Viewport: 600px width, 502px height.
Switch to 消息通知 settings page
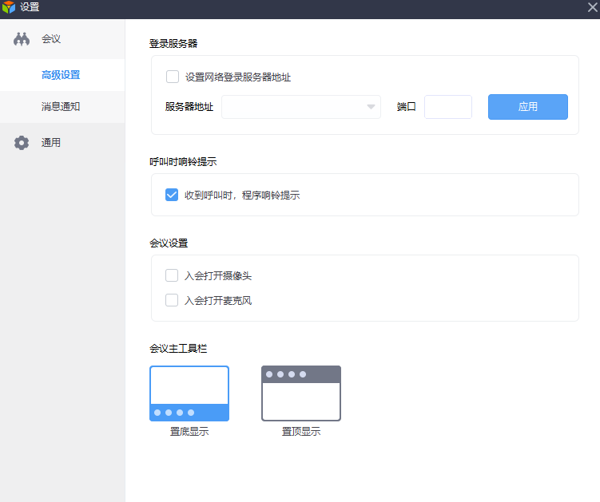(x=60, y=106)
